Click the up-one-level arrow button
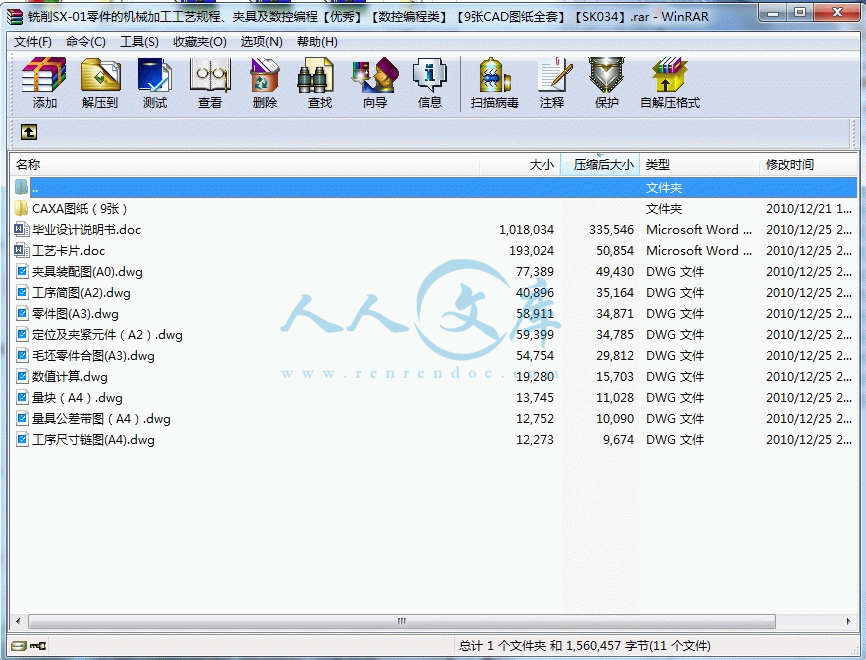The height and width of the screenshot is (660, 866). pos(29,132)
